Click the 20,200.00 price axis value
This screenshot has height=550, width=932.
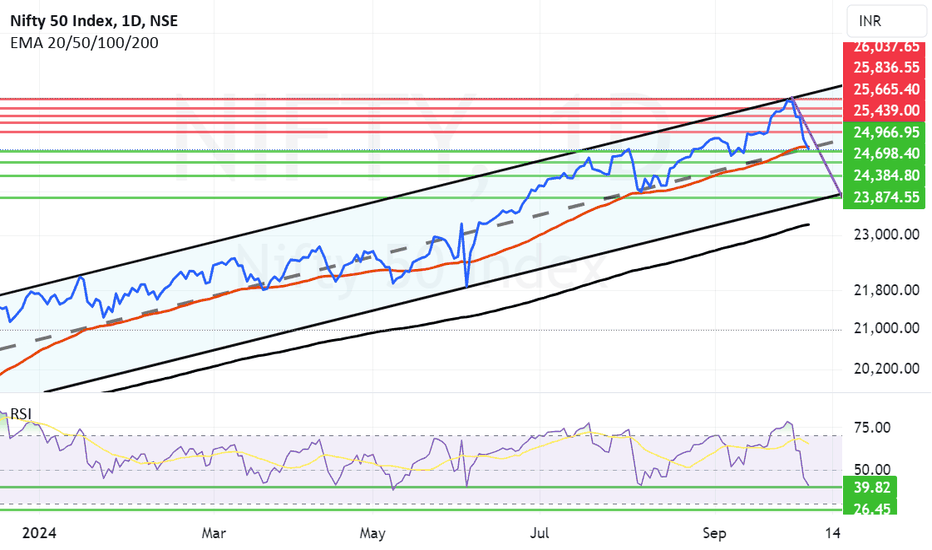[x=886, y=369]
